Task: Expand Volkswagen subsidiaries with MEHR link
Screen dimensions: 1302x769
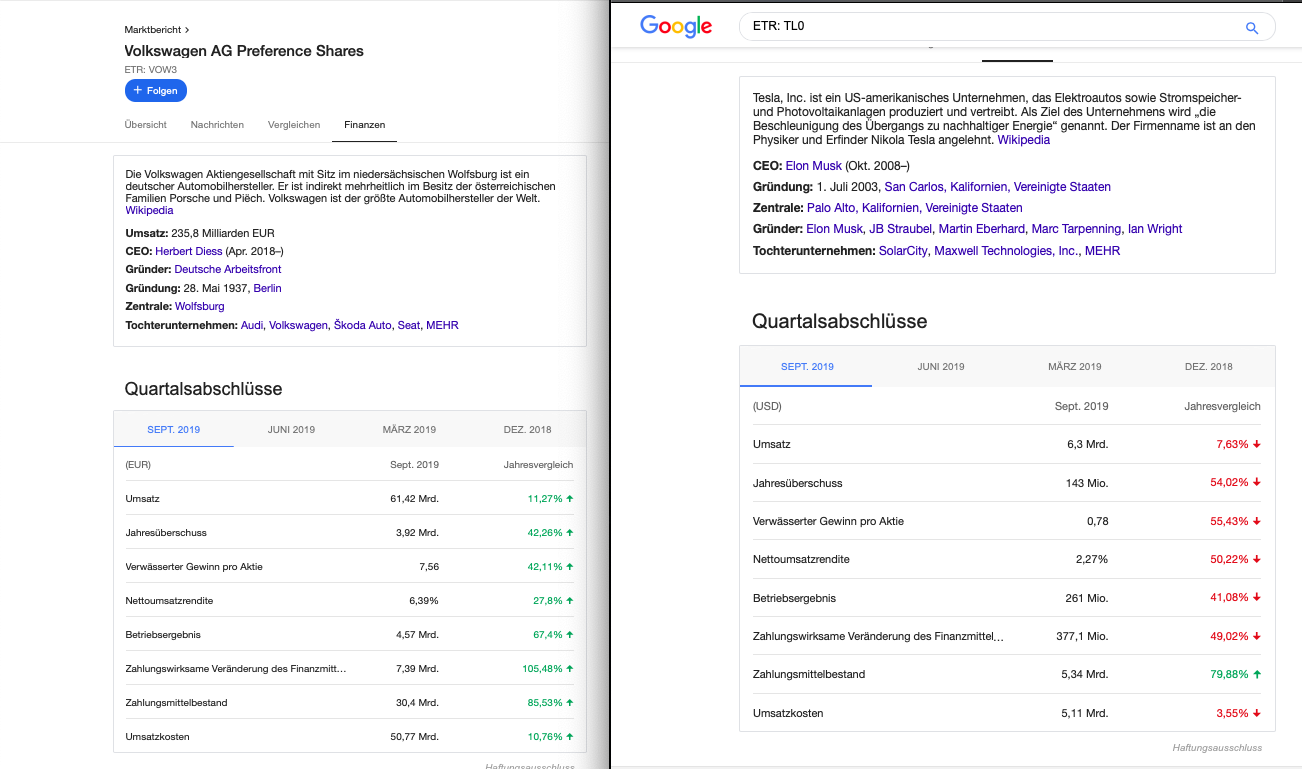Action: (x=442, y=326)
